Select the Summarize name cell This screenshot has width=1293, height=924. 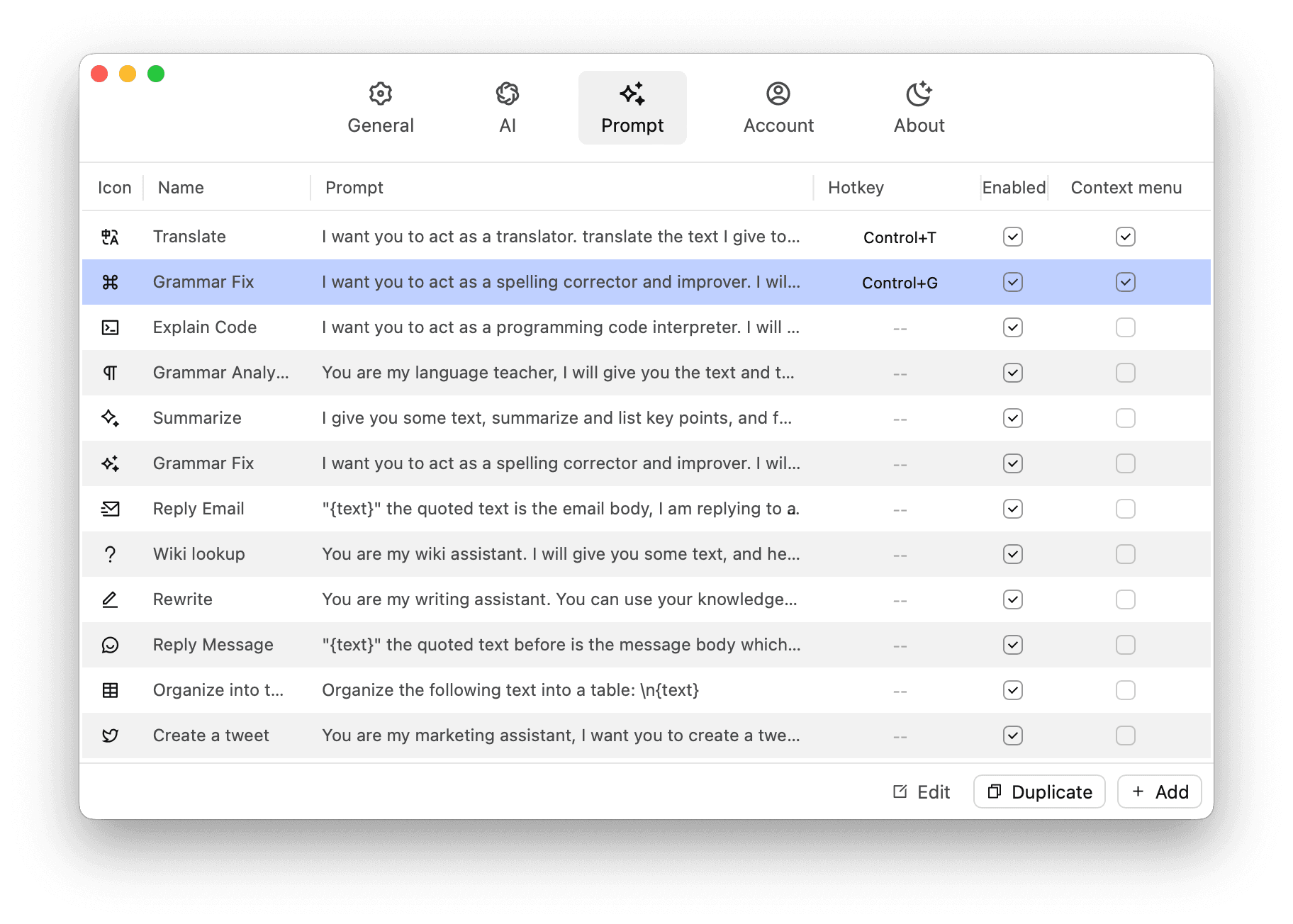tap(197, 418)
